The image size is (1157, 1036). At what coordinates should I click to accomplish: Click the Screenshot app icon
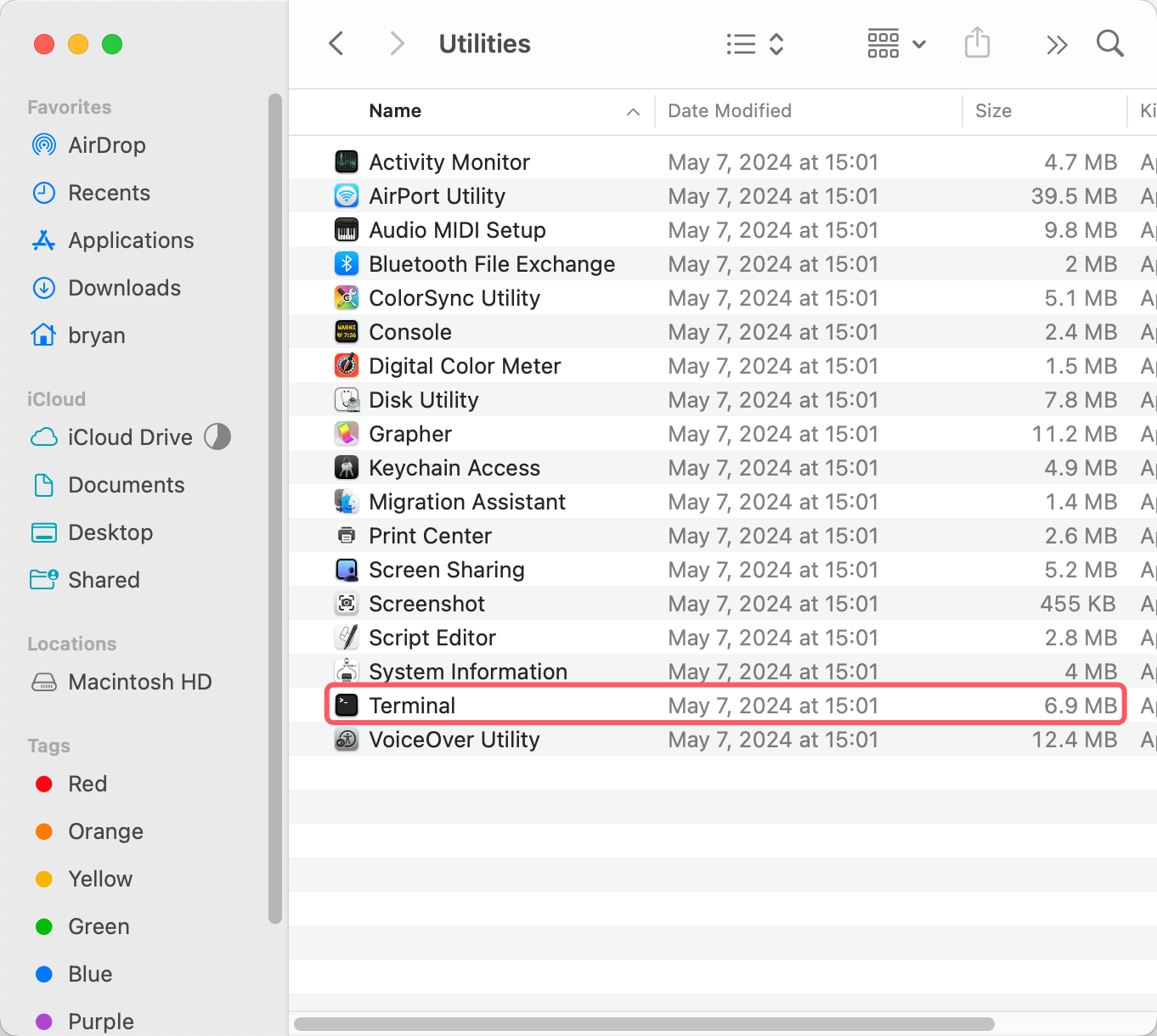click(347, 604)
